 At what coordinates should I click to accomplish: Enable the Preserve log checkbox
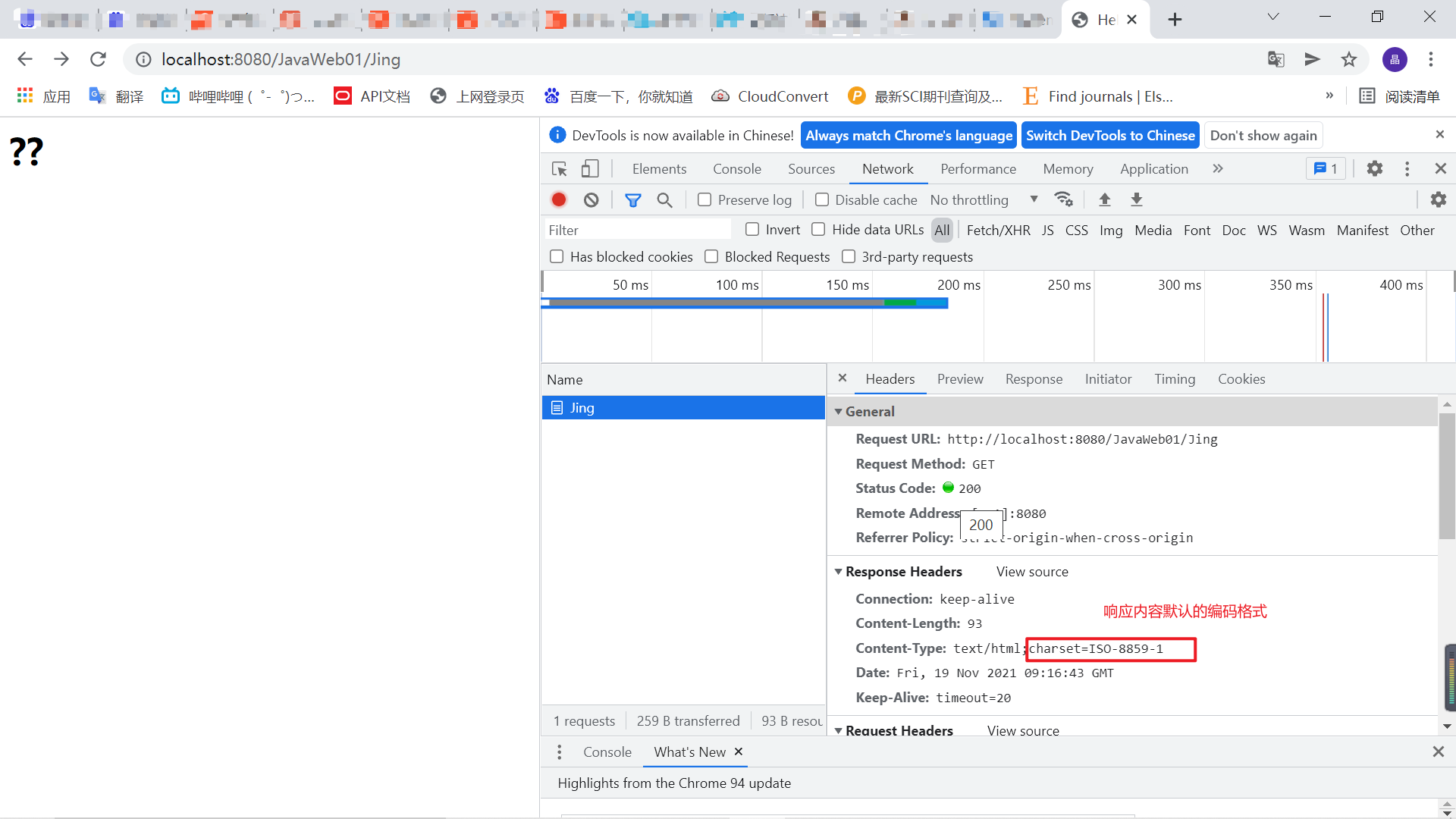pyautogui.click(x=704, y=199)
